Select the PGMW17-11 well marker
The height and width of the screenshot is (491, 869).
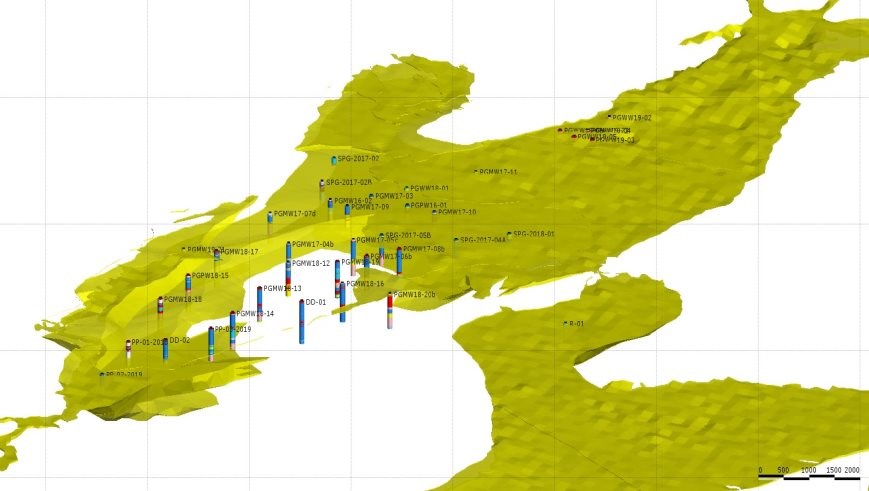[x=476, y=172]
